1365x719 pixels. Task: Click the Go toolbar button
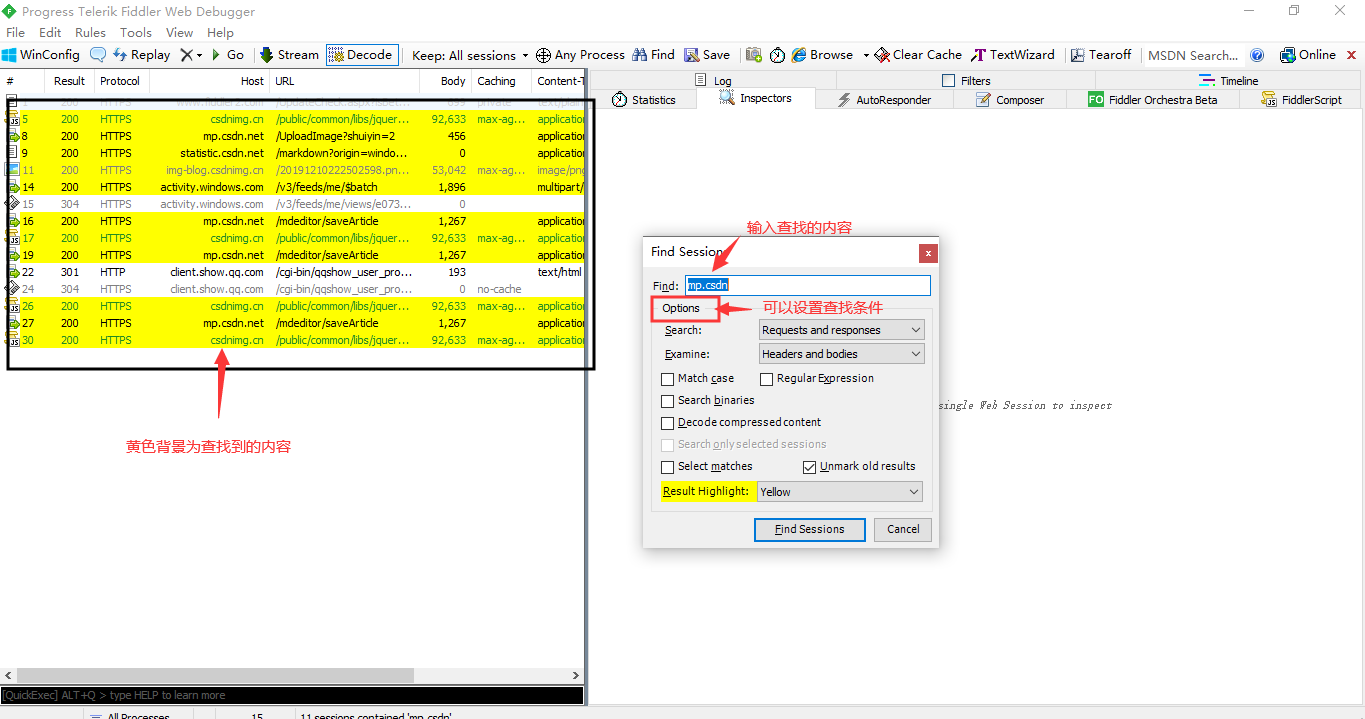(227, 55)
